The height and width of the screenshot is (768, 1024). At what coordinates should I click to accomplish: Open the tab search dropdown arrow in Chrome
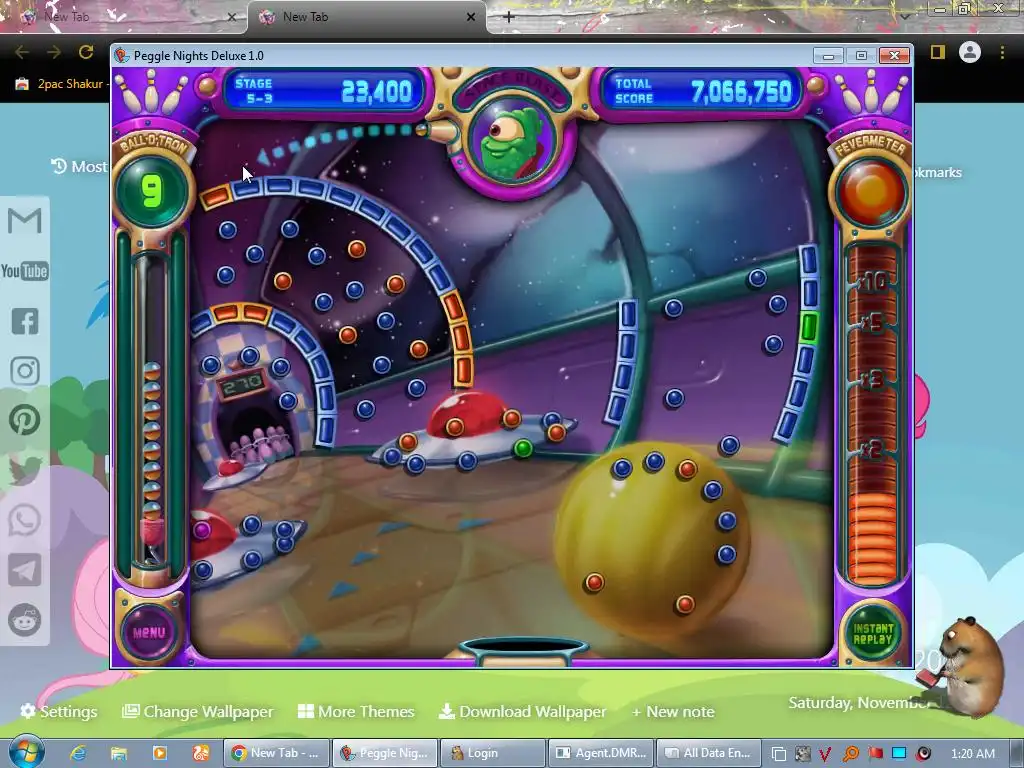point(906,16)
